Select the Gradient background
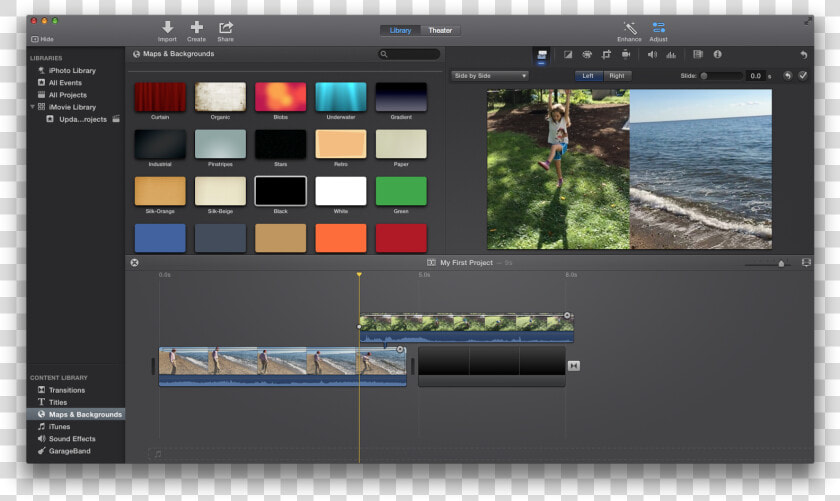 pyautogui.click(x=401, y=97)
